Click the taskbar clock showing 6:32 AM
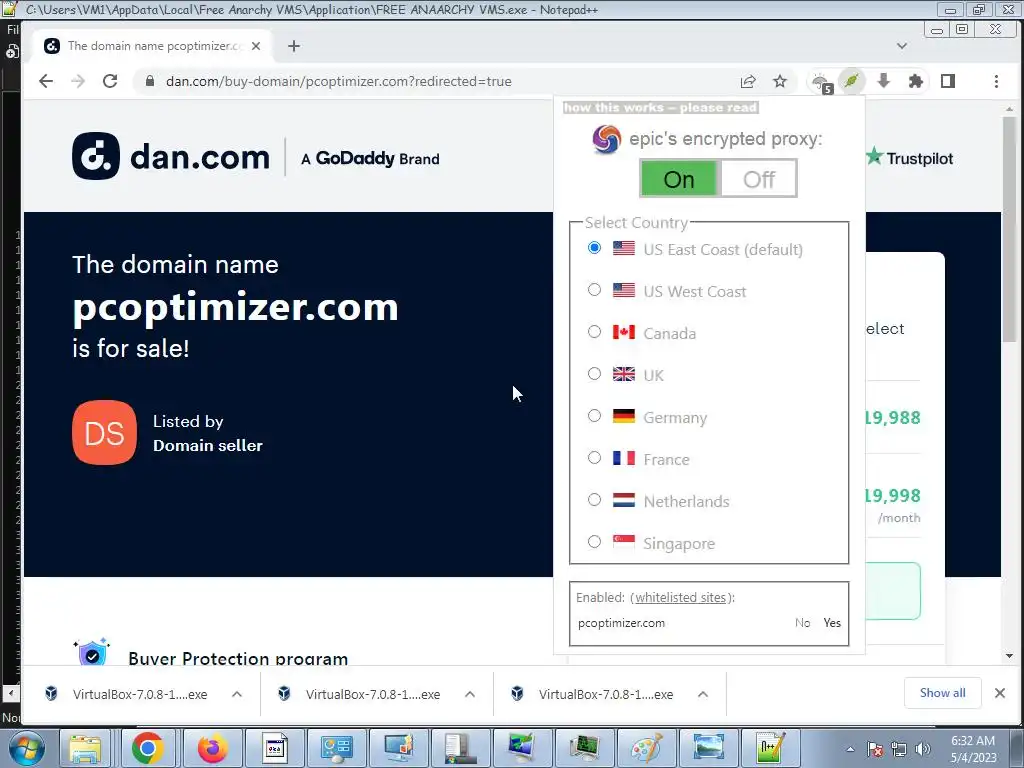 click(973, 749)
